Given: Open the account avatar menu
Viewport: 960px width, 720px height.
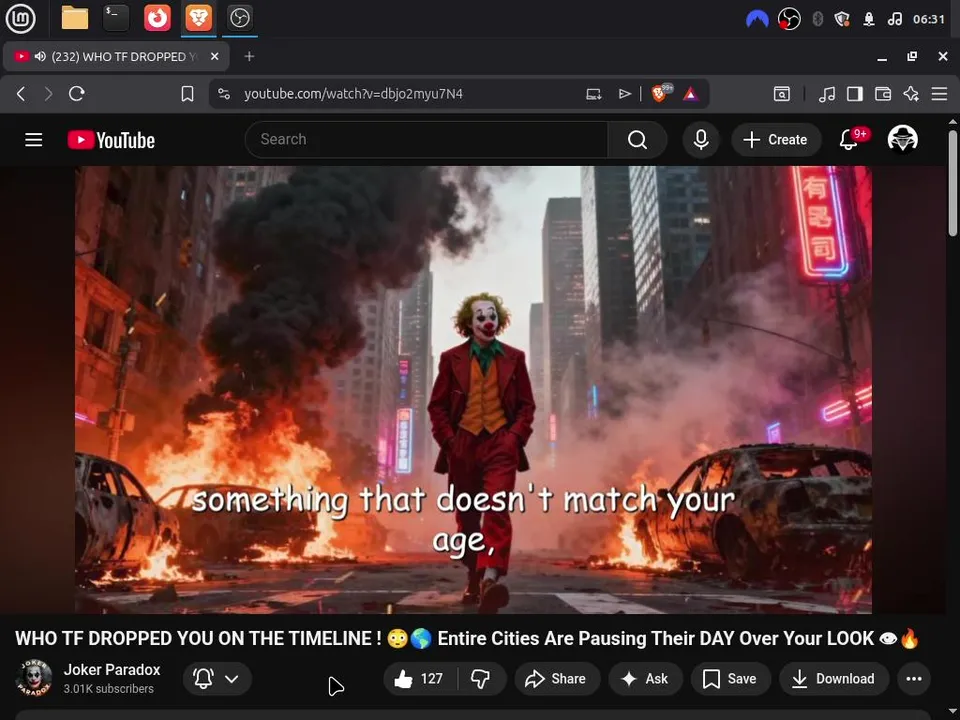Looking at the screenshot, I should pyautogui.click(x=902, y=139).
